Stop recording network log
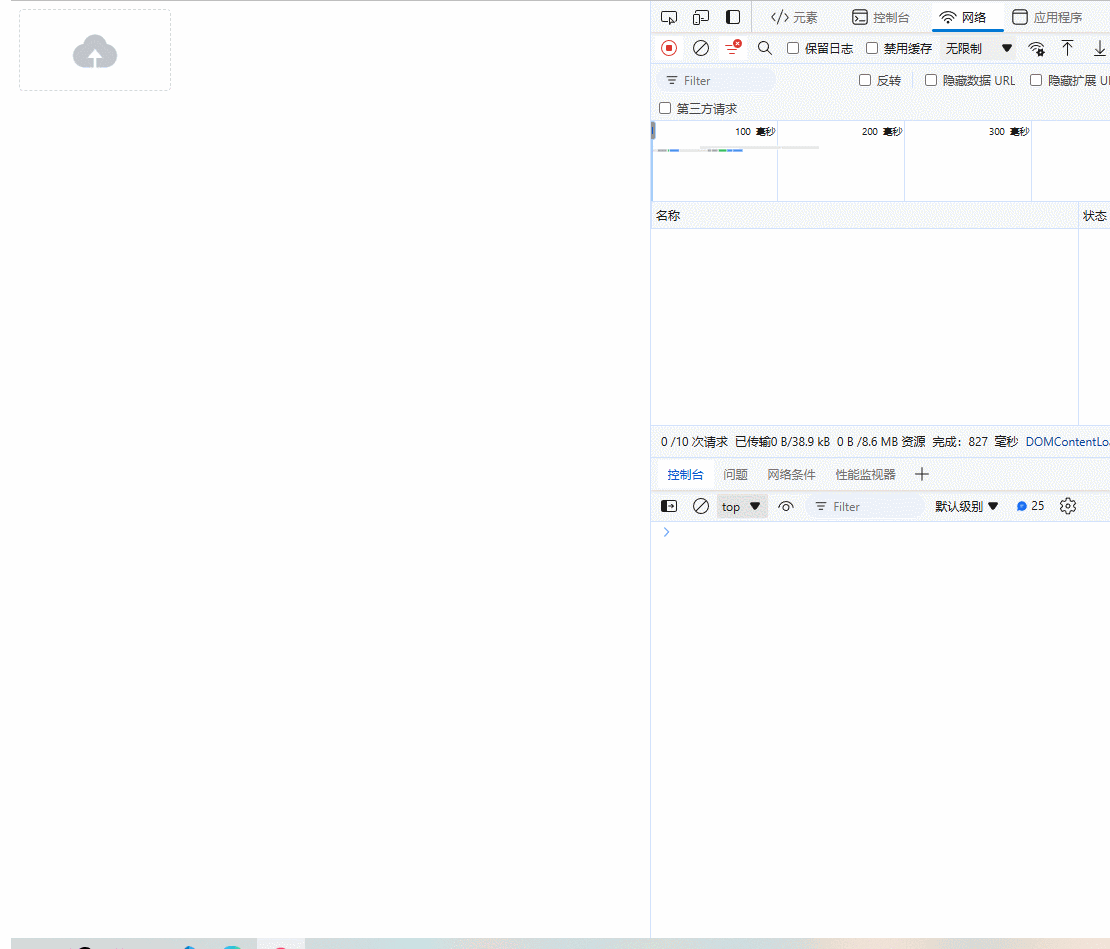 pos(669,48)
